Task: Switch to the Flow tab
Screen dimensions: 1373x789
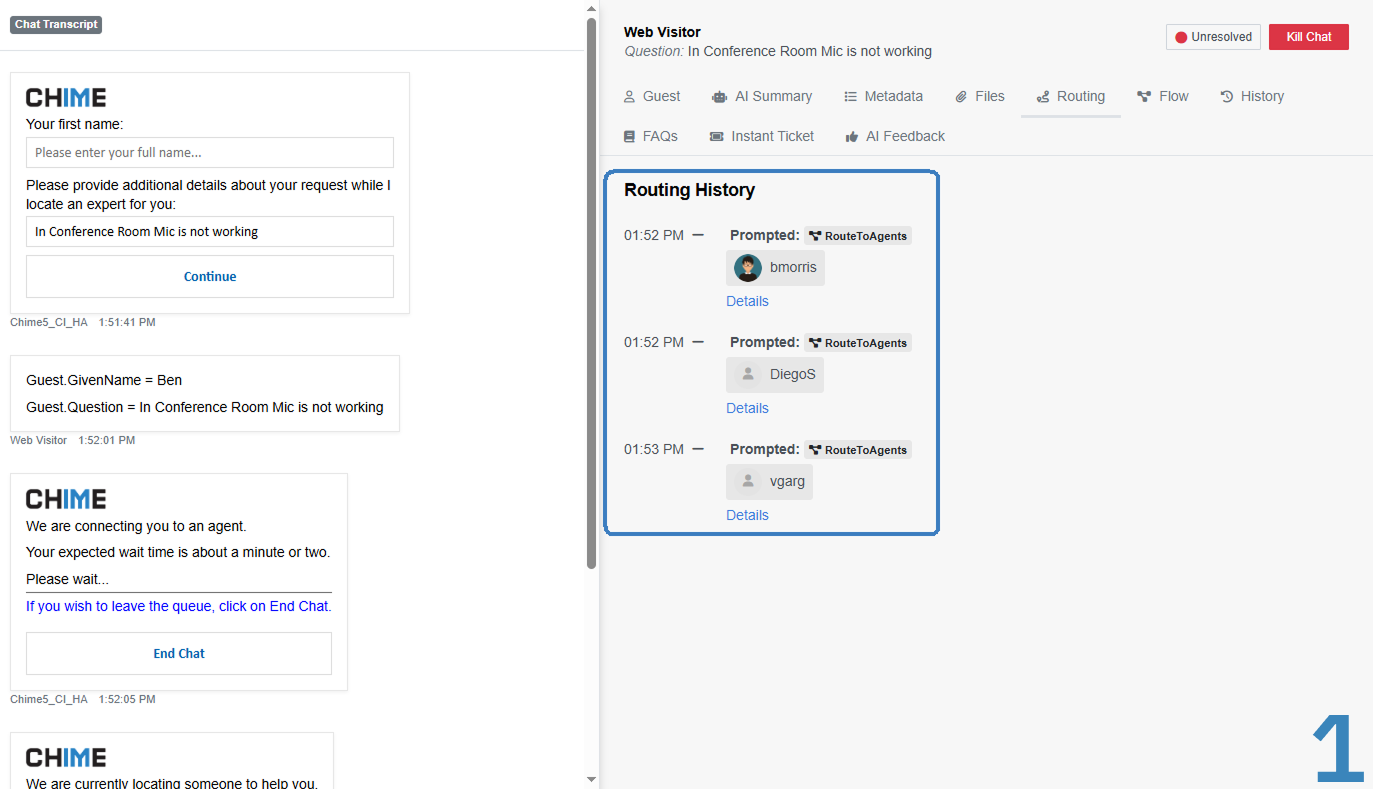Action: [x=1162, y=97]
